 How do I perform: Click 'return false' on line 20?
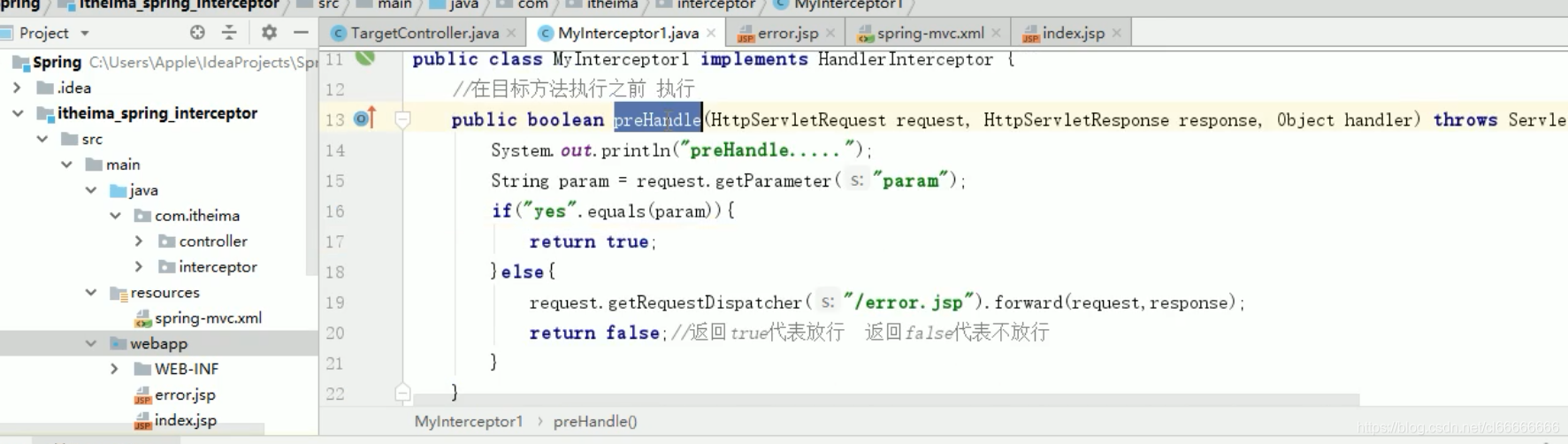click(x=594, y=333)
